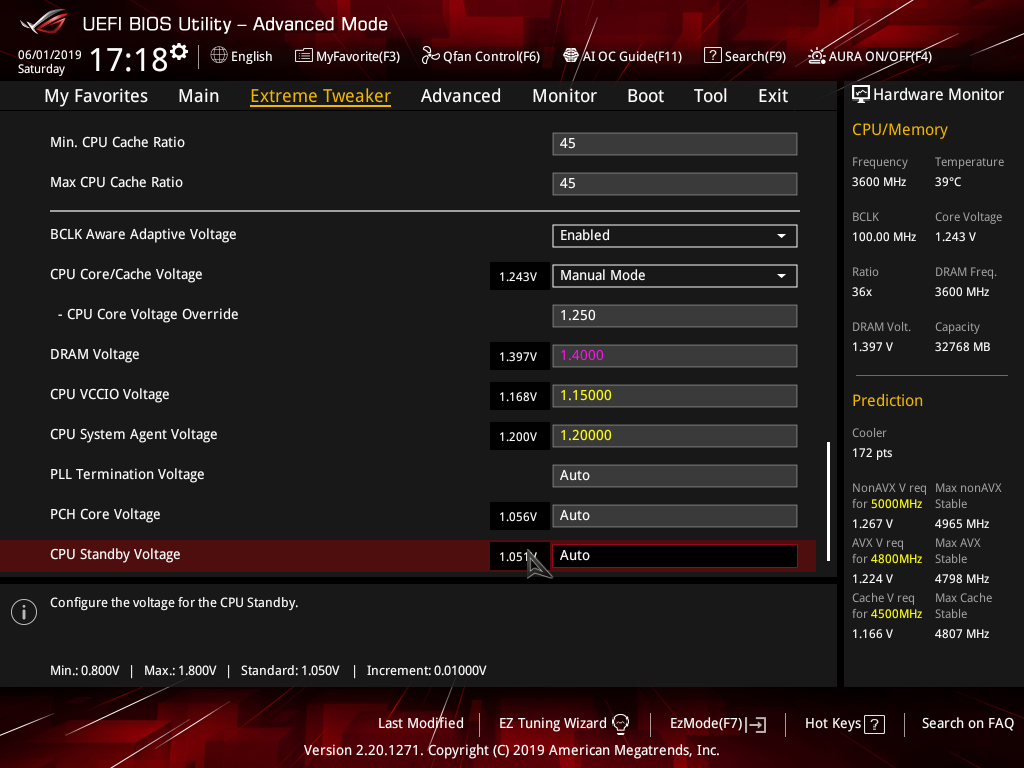Click the settings list scrollbar
This screenshot has width=1024, height=768.
pyautogui.click(x=828, y=501)
